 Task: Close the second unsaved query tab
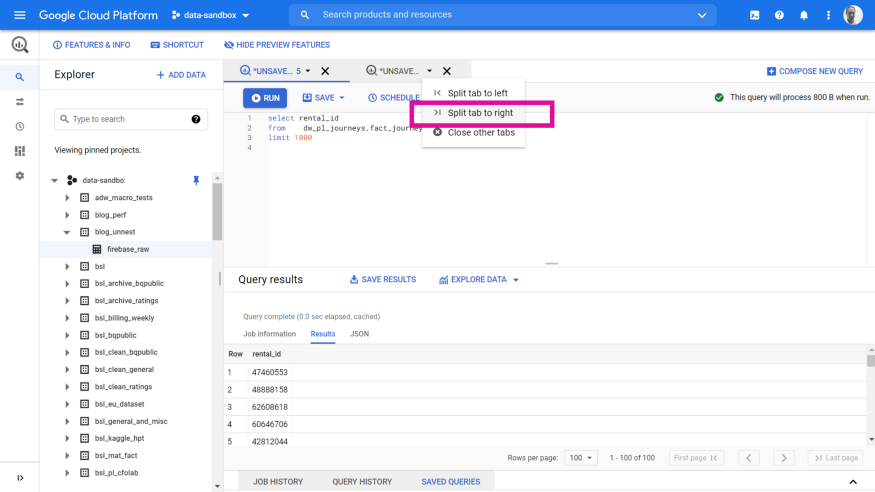(446, 71)
